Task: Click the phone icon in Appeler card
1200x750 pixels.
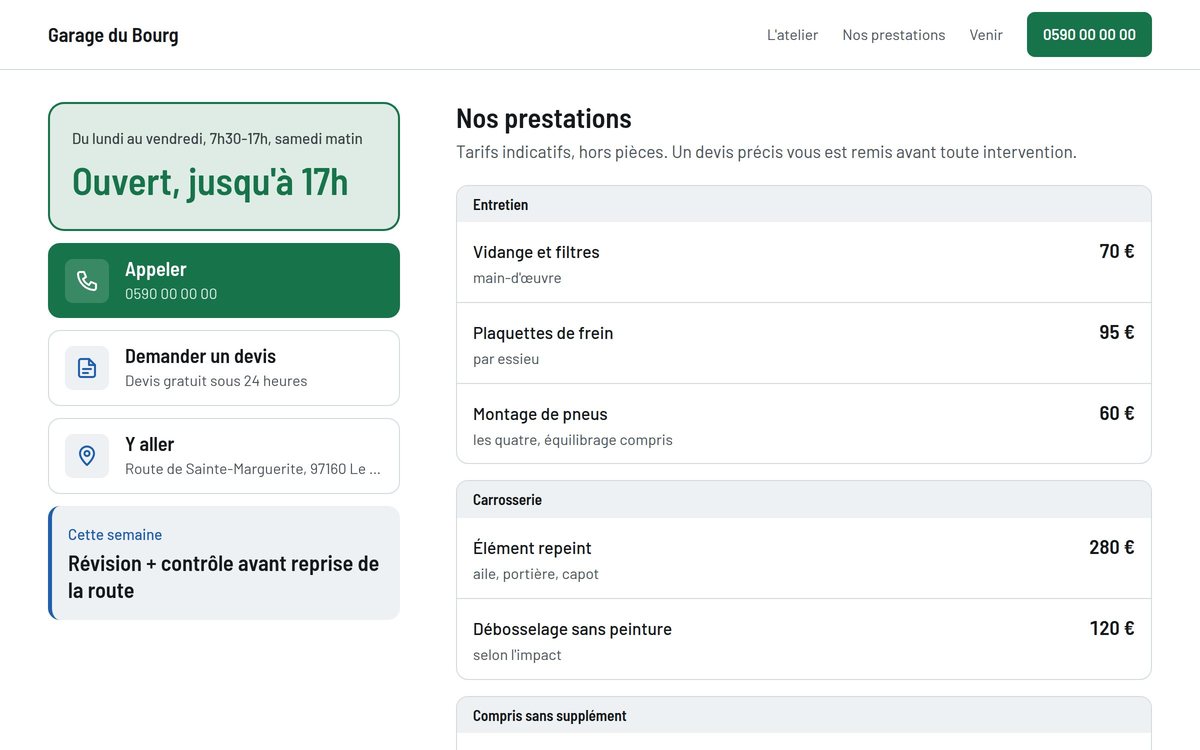Action: point(87,281)
